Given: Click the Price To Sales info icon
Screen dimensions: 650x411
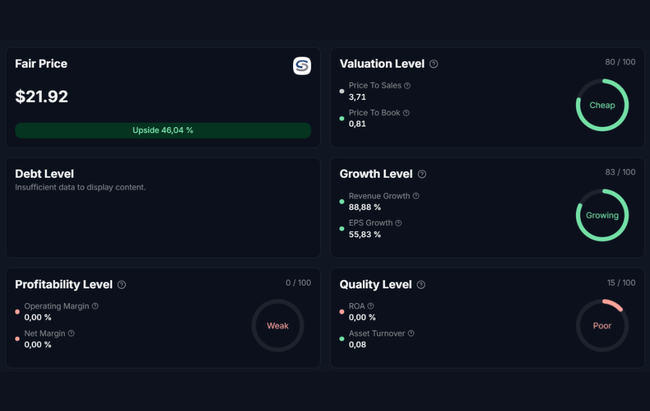Looking at the screenshot, I should point(407,86).
